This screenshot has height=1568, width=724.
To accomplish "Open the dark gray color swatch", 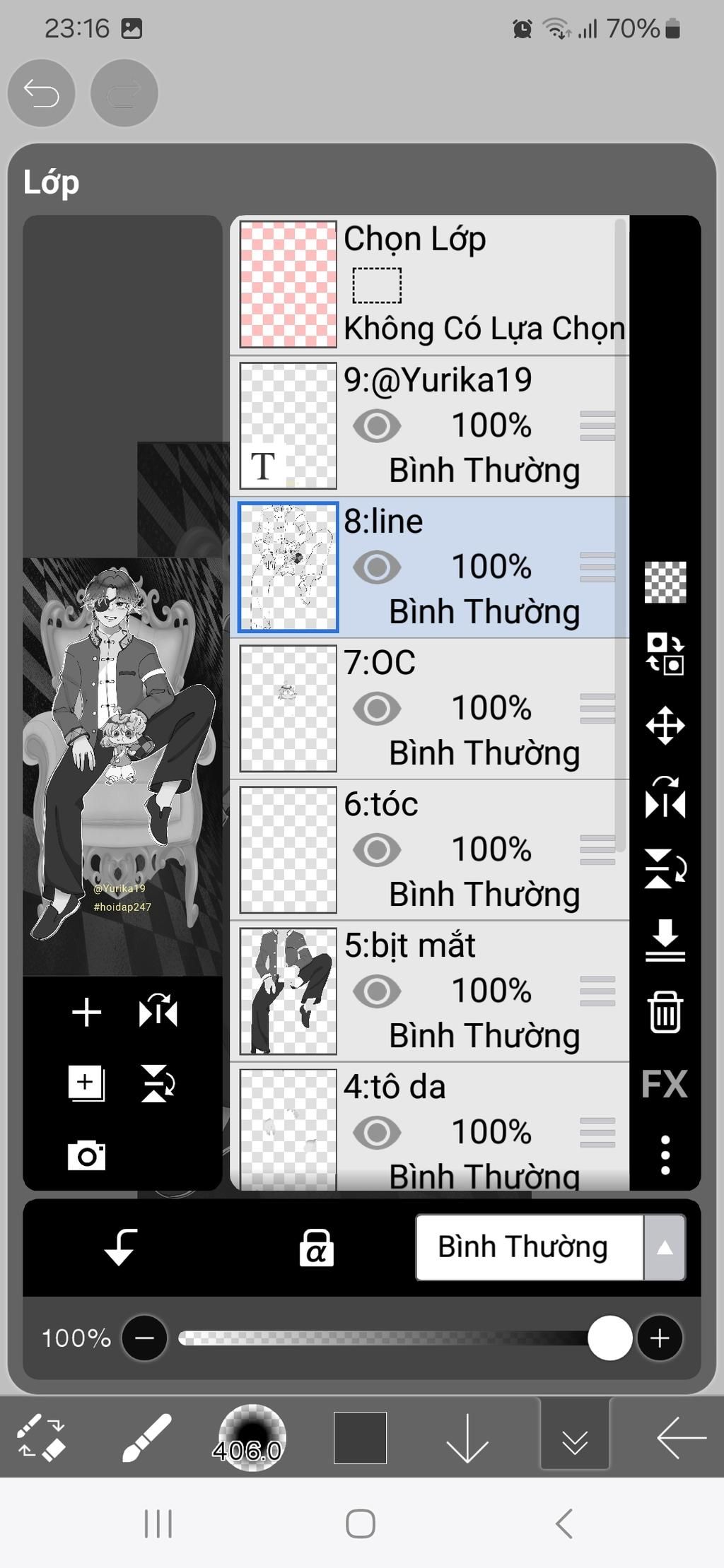I will (360, 1437).
